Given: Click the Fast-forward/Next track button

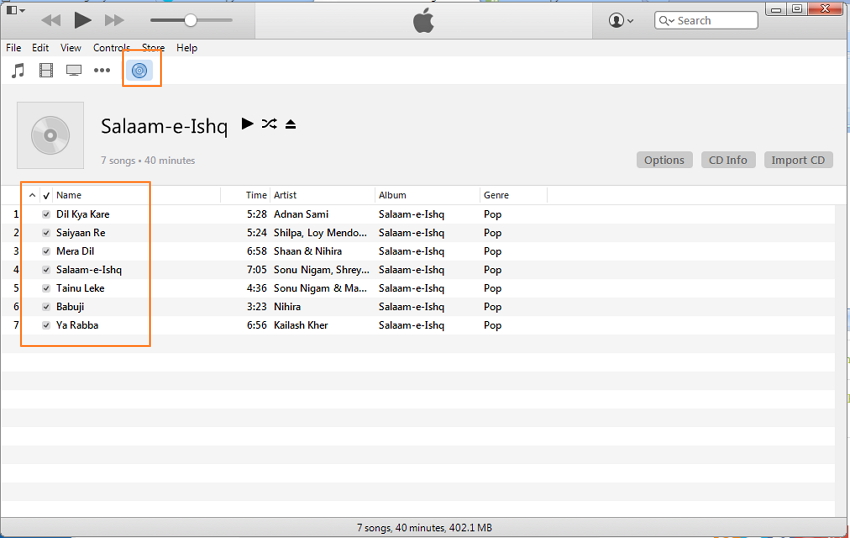Looking at the screenshot, I should 114,20.
